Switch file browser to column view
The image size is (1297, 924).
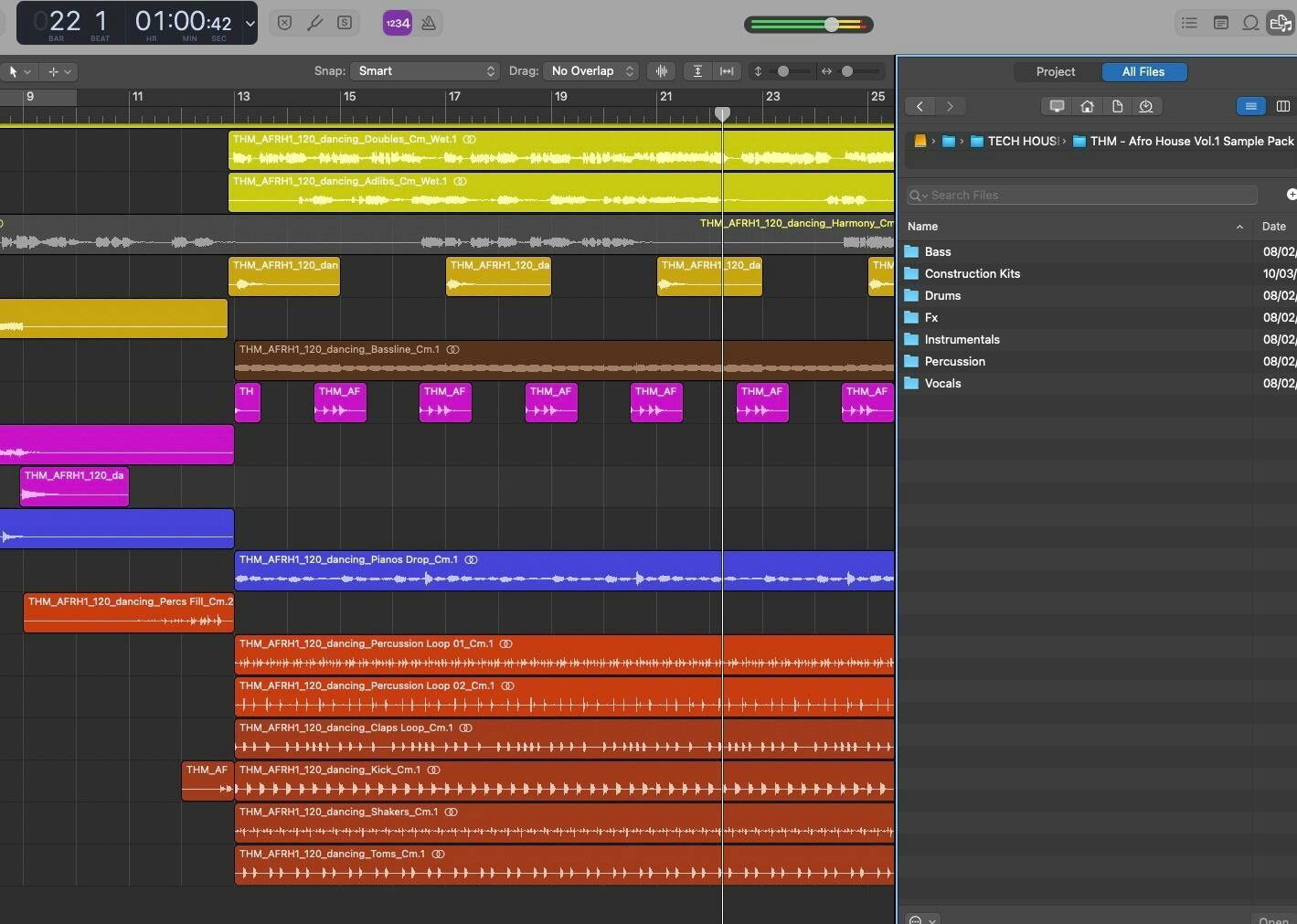pyautogui.click(x=1282, y=106)
